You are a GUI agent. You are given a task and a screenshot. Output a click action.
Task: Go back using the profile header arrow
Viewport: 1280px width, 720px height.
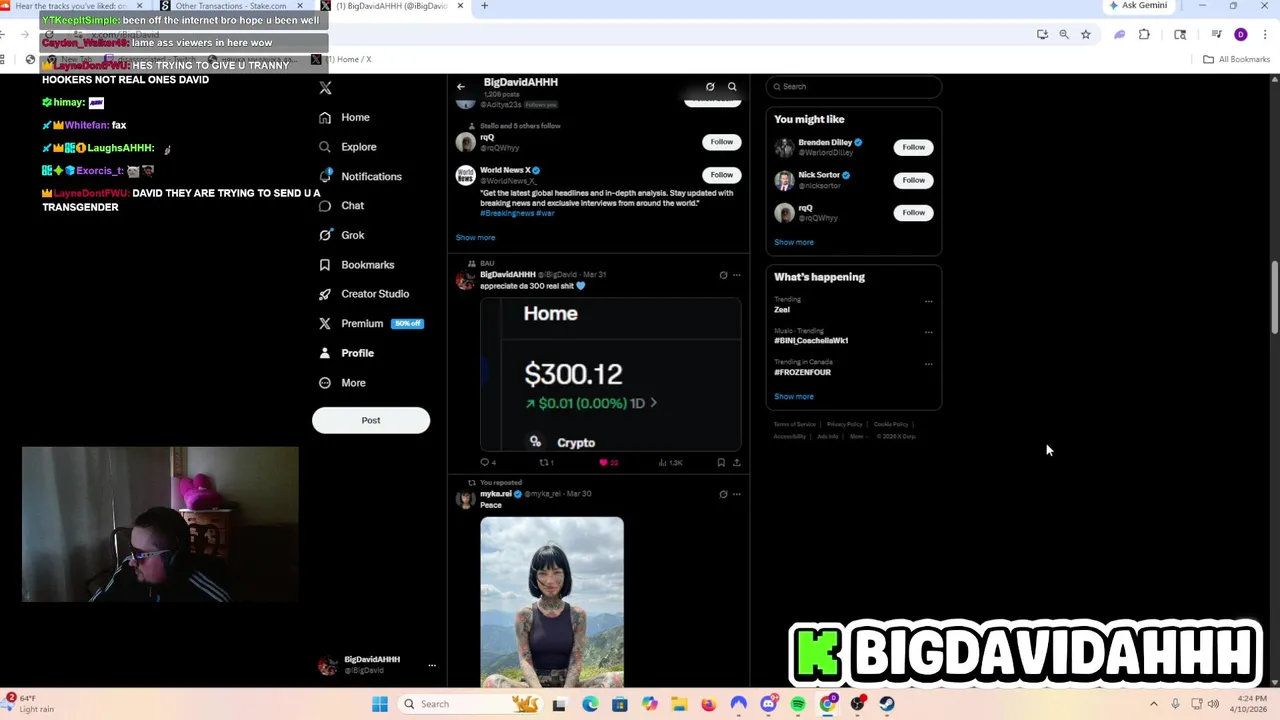[x=461, y=87]
